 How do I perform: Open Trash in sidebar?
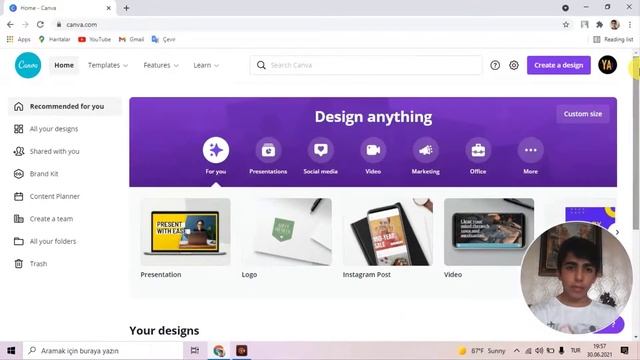(x=65, y=264)
